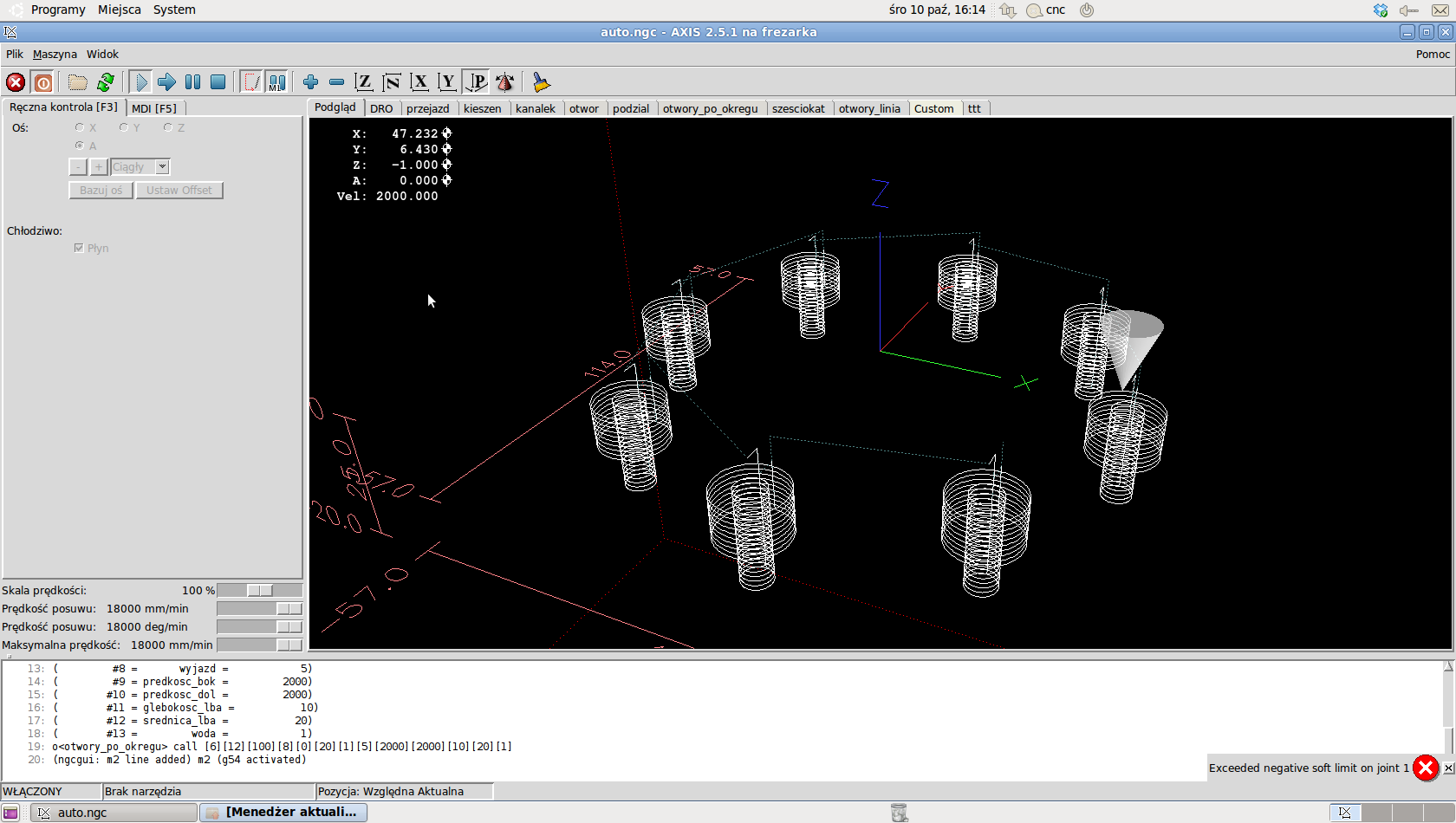Screen dimensions: 1456x823
Task: Adjust Prędkość posuwu mm/min jog slider
Action: pos(259,608)
